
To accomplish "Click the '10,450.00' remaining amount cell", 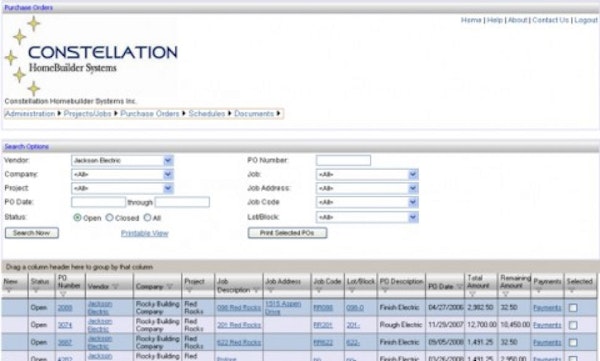I will point(515,325).
